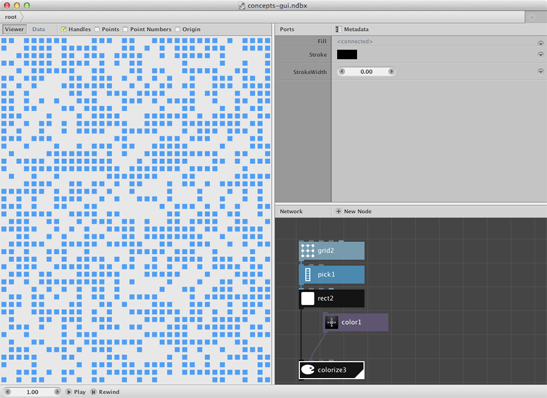
Task: Switch to the Data tab
Action: pos(38,29)
